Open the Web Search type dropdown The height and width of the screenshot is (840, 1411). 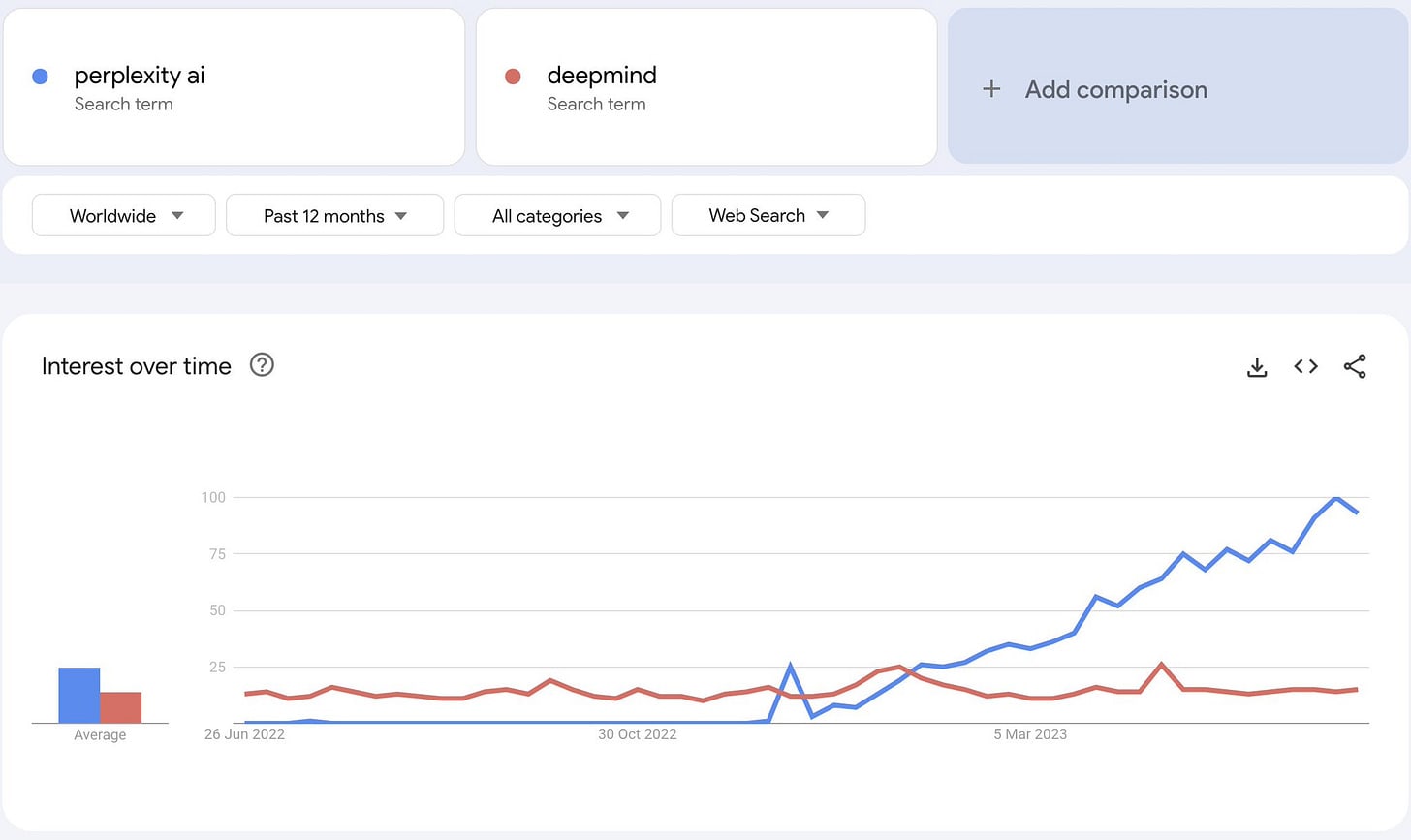pos(768,215)
